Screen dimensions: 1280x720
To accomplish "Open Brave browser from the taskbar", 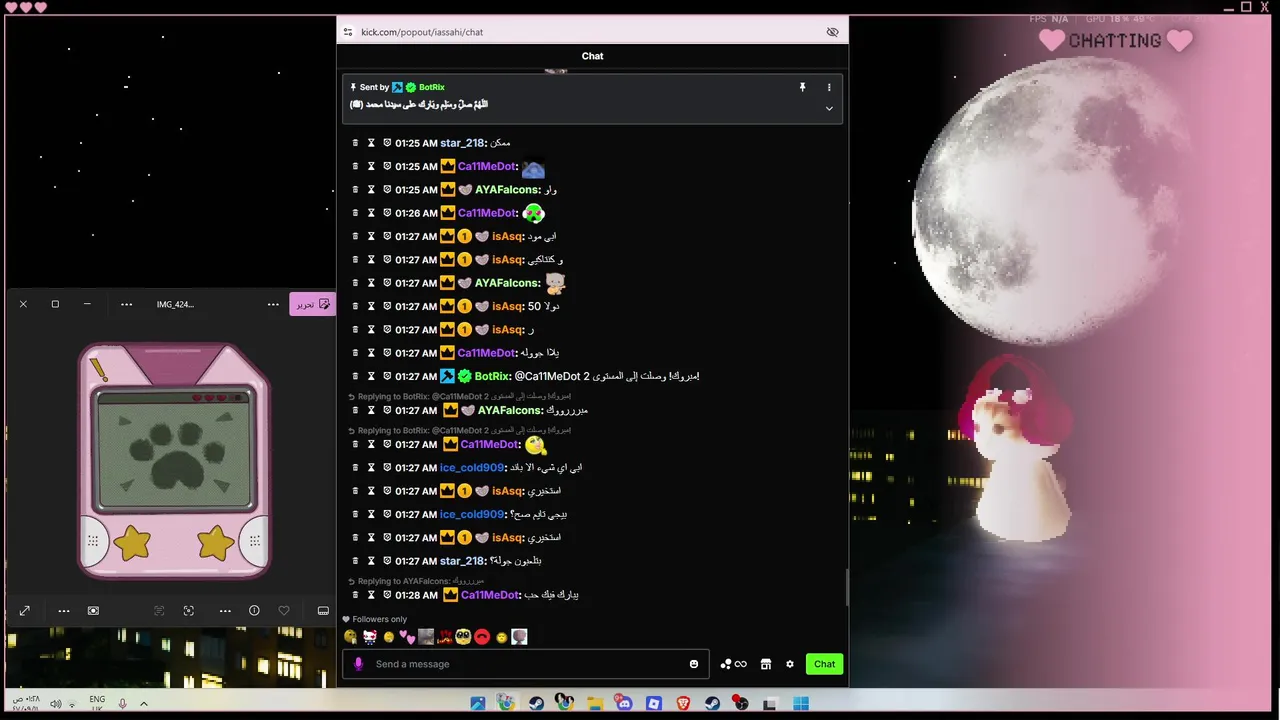I will [683, 703].
